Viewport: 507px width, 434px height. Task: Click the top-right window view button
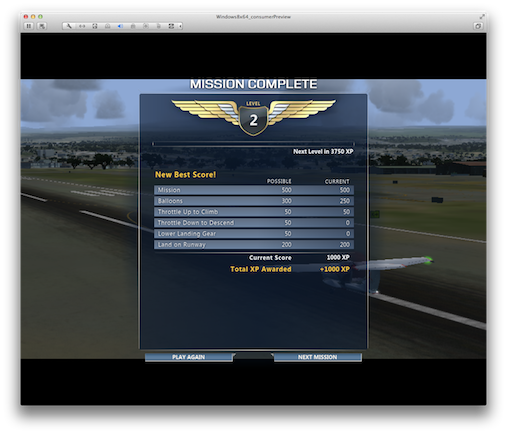coord(478,26)
